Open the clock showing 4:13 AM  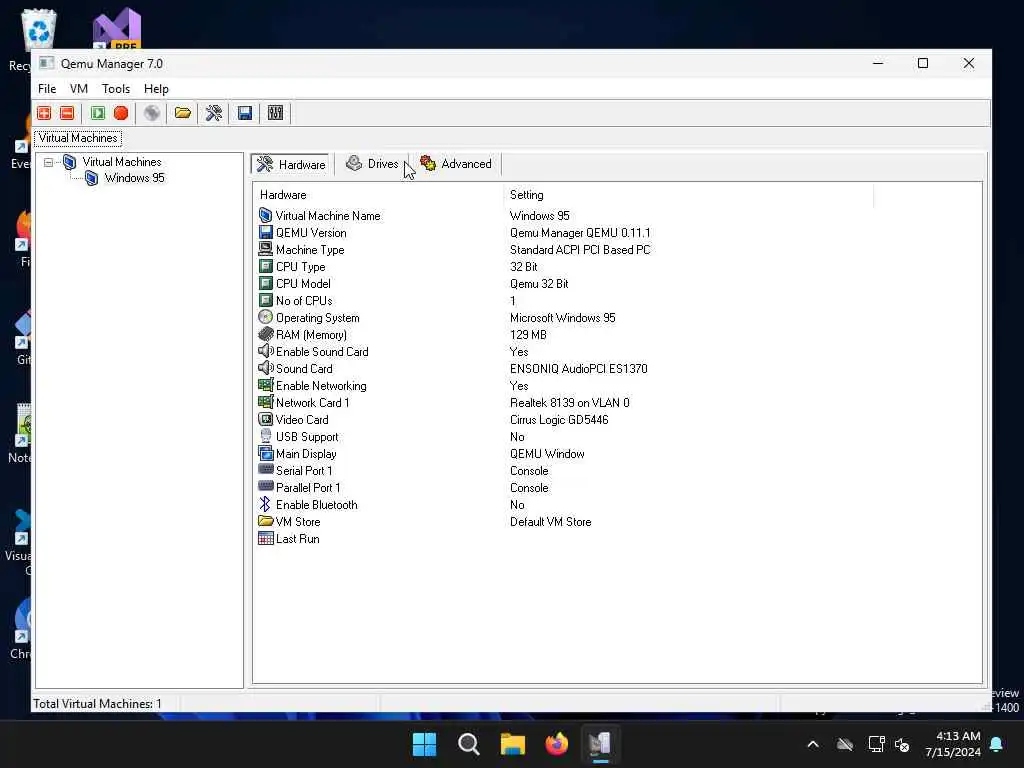[953, 744]
